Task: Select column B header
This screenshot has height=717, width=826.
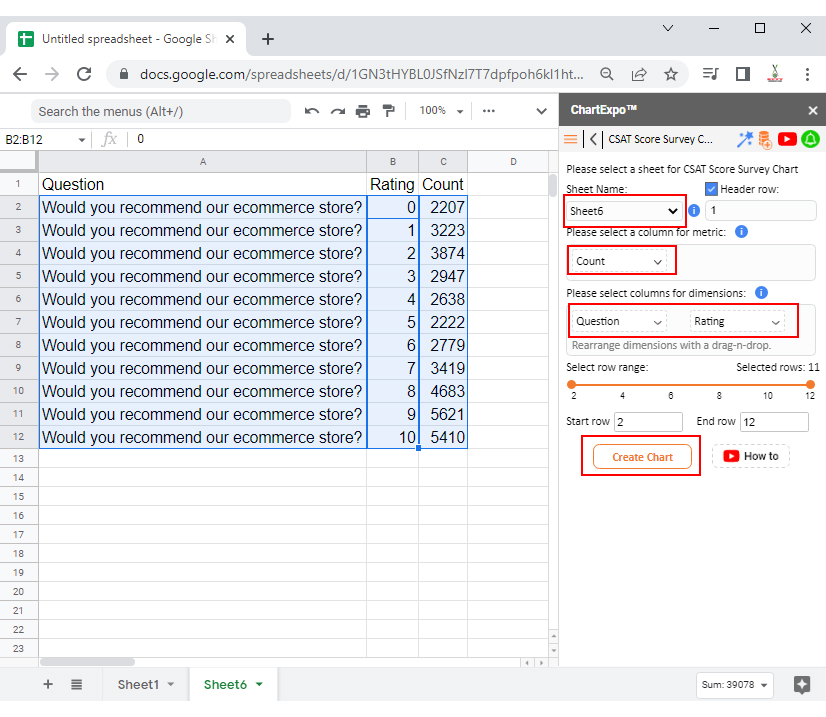Action: click(x=392, y=162)
